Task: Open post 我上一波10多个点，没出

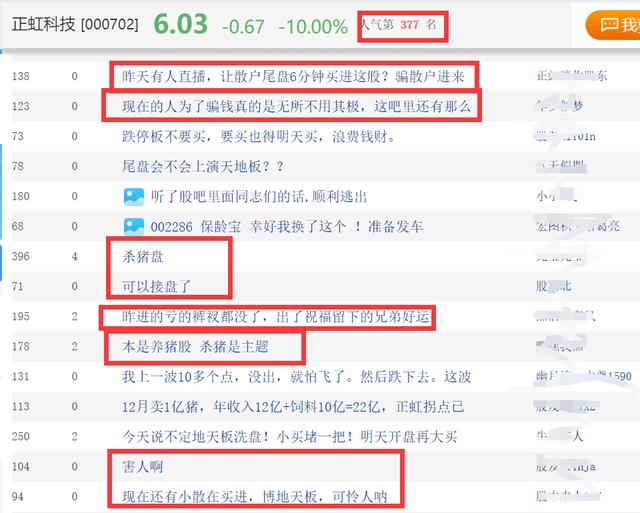Action: point(296,377)
